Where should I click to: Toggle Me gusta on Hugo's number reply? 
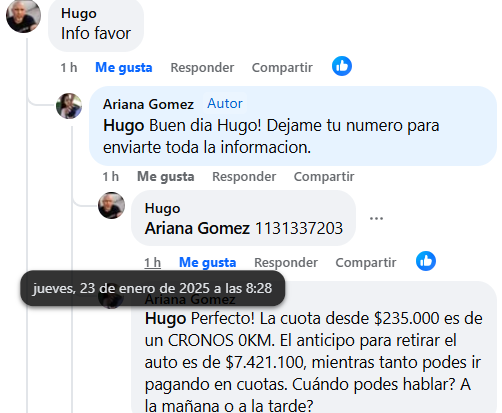coord(208,263)
